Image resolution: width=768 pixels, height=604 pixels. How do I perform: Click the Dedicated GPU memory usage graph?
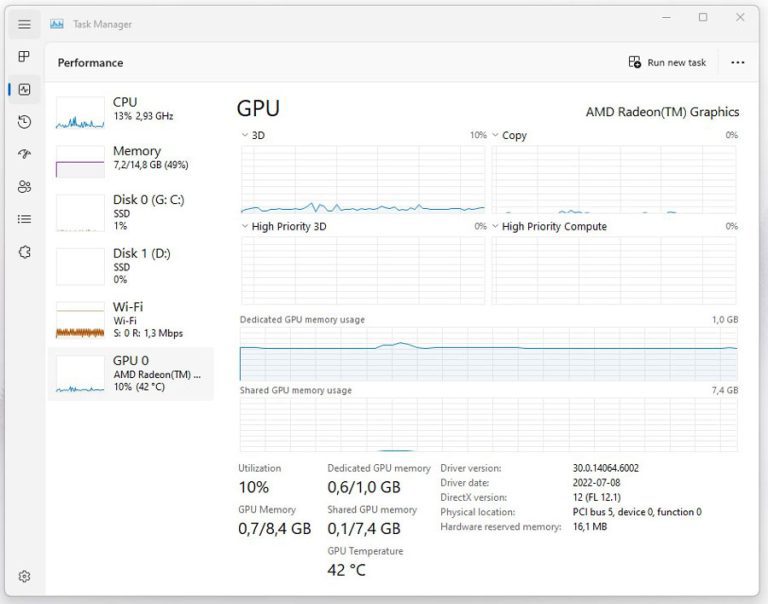[488, 352]
